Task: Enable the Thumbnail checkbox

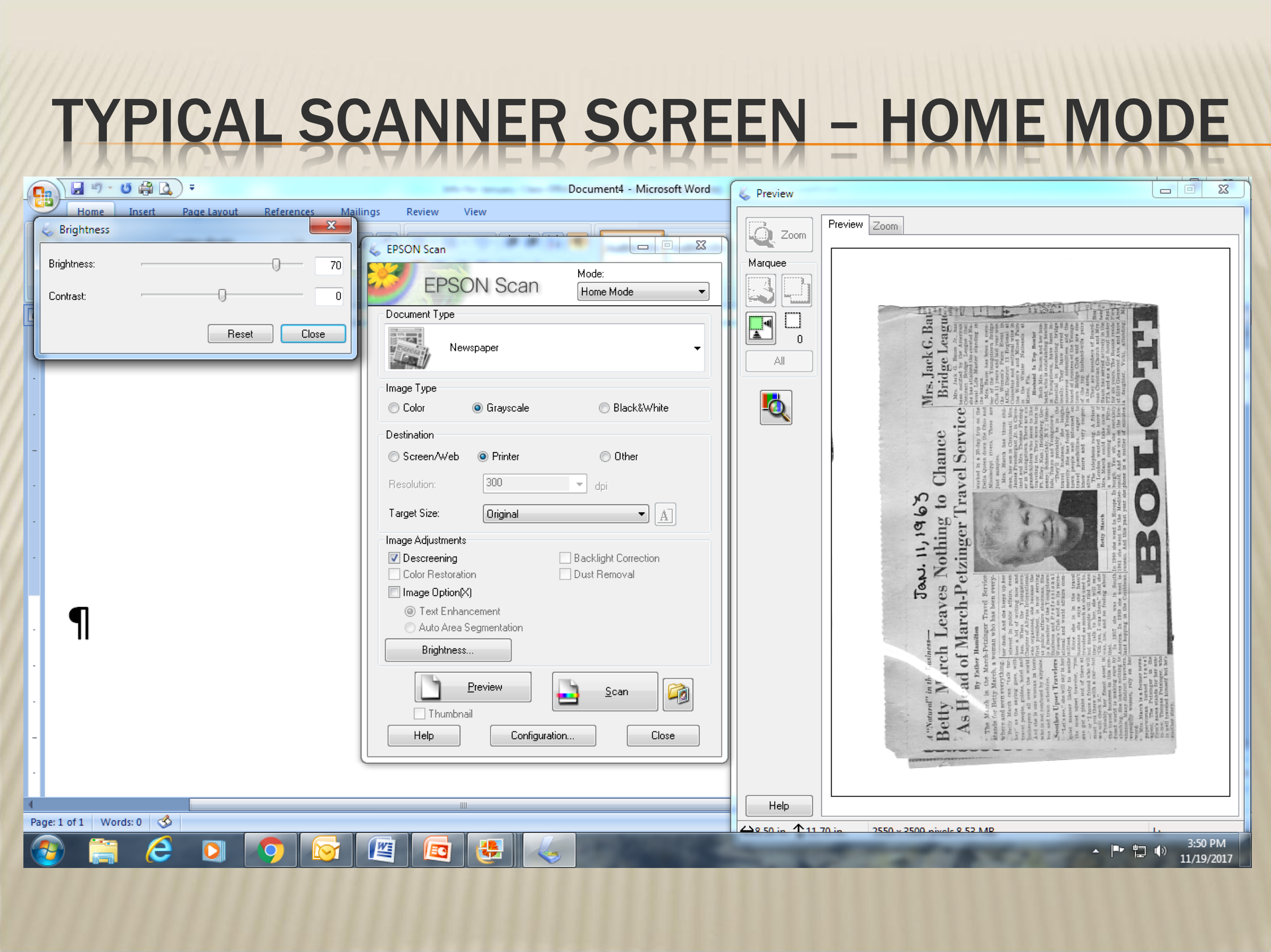Action: pyautogui.click(x=420, y=714)
